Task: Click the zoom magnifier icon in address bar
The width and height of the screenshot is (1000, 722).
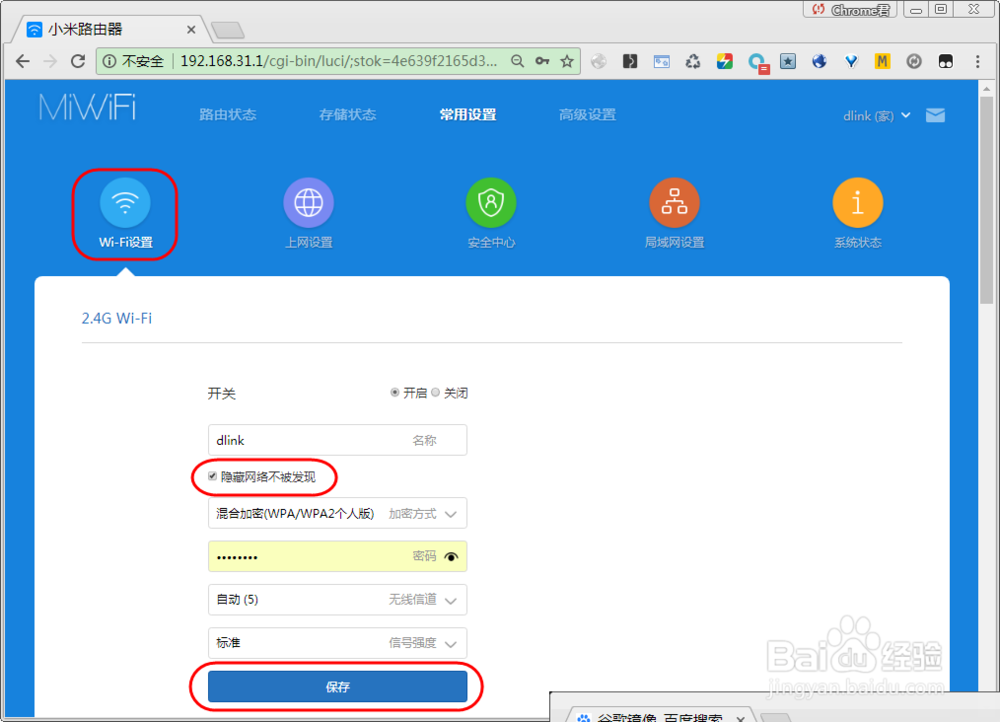Action: click(517, 61)
